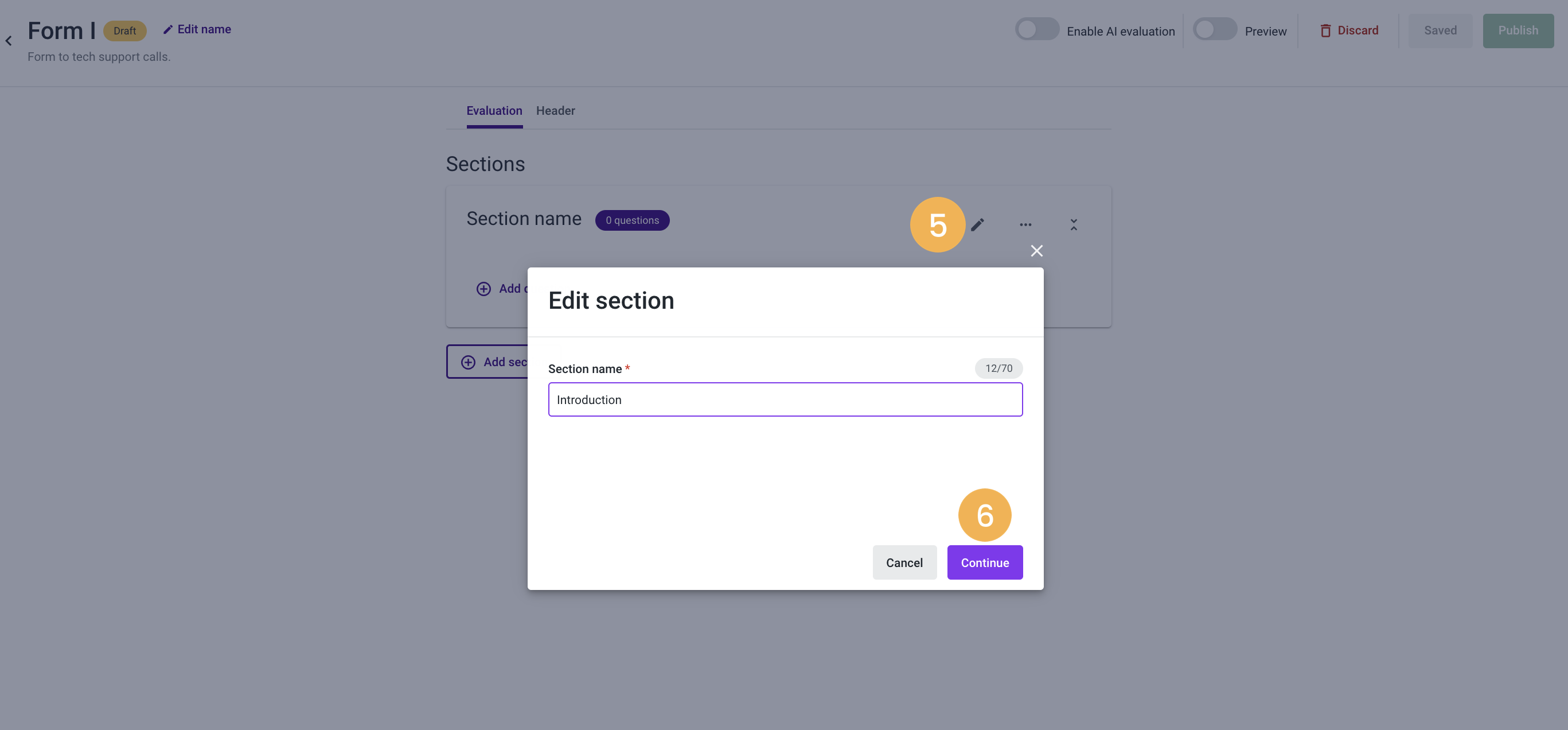Click the section edit pencil icon
The width and height of the screenshot is (1568, 730).
click(x=977, y=225)
